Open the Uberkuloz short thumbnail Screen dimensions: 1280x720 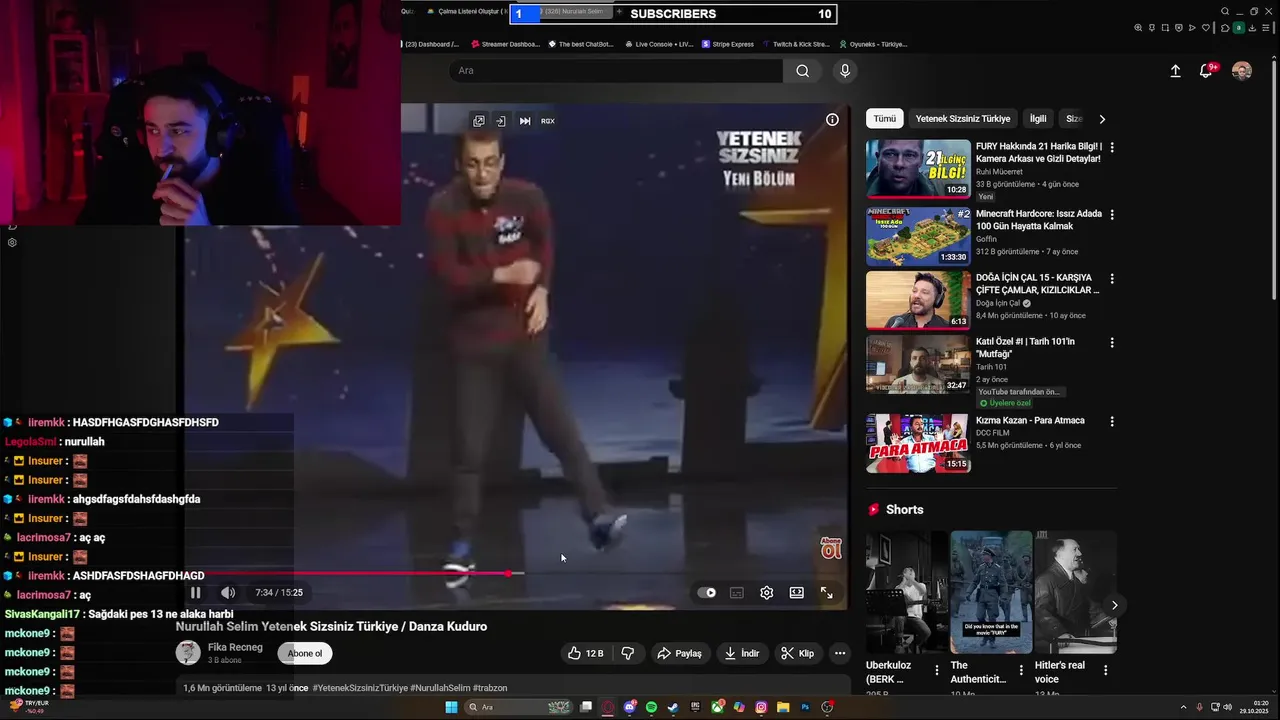tap(906, 592)
